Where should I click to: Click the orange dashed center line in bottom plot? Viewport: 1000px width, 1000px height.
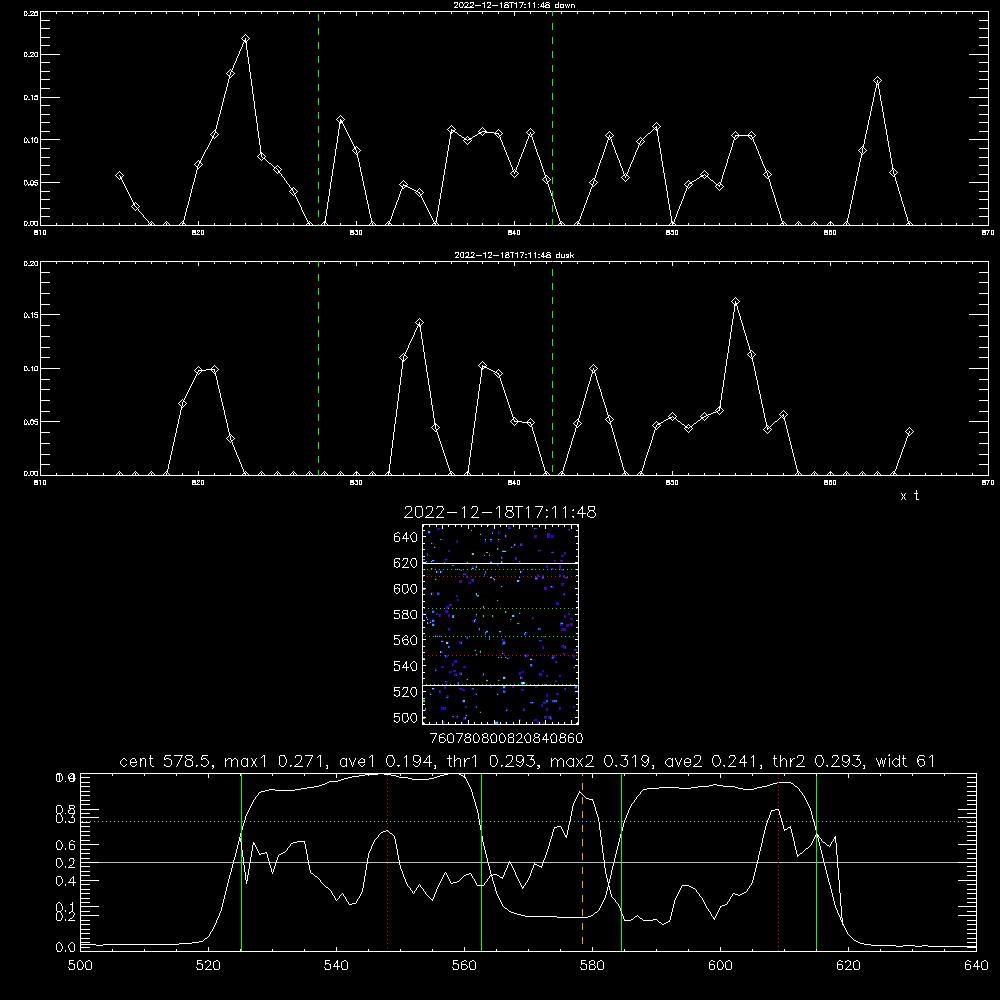point(582,861)
